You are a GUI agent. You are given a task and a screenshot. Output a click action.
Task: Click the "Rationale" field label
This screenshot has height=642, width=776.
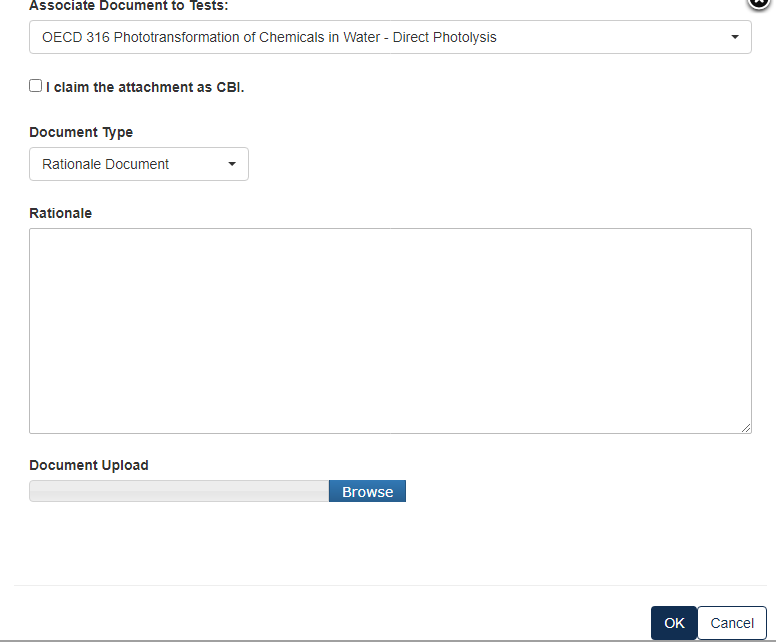pyautogui.click(x=61, y=213)
